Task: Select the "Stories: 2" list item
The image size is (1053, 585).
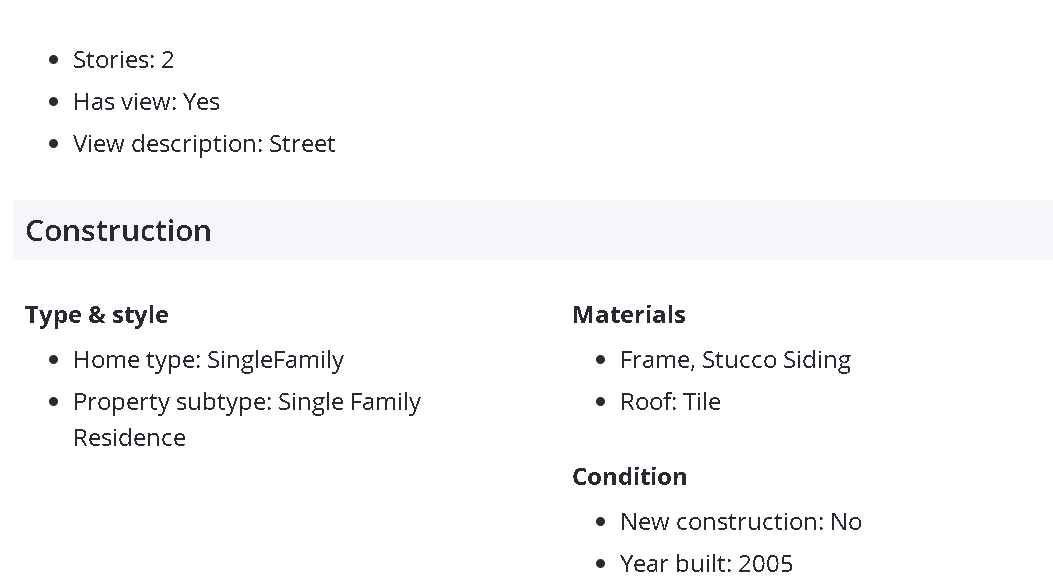Action: click(x=123, y=60)
